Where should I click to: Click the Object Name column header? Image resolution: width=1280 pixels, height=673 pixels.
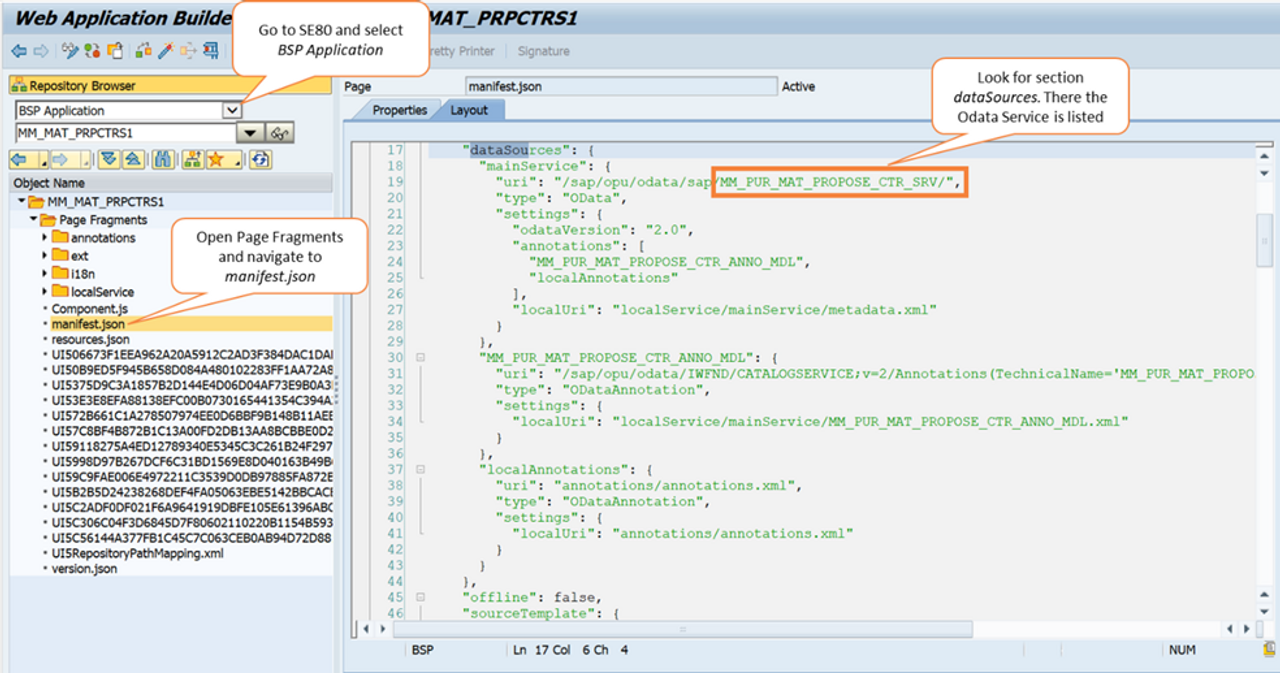click(x=171, y=183)
